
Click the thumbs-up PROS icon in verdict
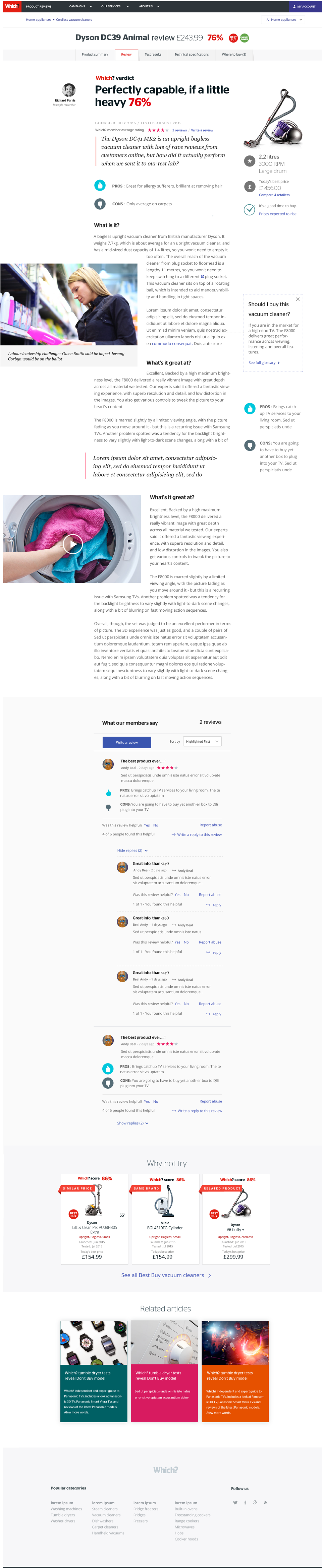(100, 185)
